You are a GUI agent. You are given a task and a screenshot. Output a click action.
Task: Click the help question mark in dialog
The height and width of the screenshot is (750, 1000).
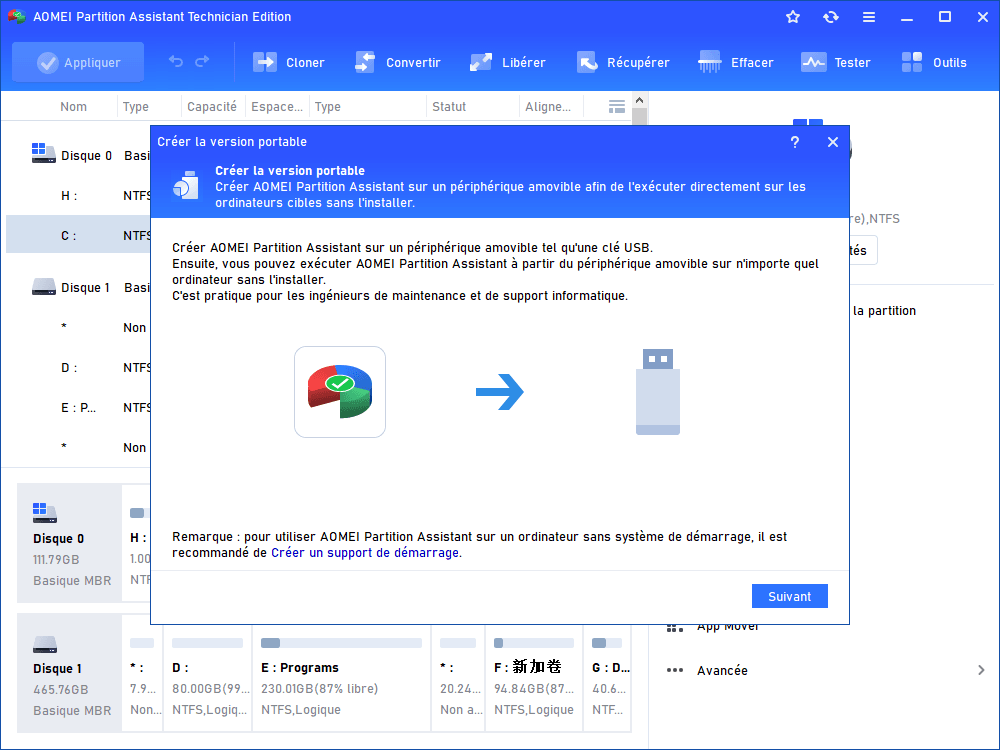tap(795, 142)
